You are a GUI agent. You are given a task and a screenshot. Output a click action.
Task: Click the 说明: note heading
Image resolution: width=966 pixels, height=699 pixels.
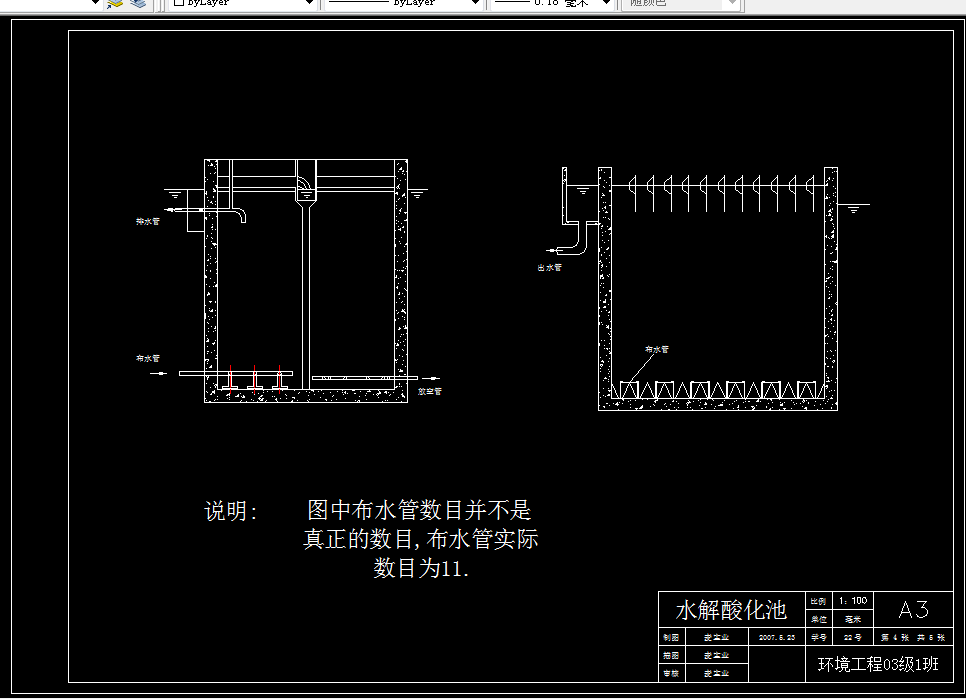pos(230,511)
